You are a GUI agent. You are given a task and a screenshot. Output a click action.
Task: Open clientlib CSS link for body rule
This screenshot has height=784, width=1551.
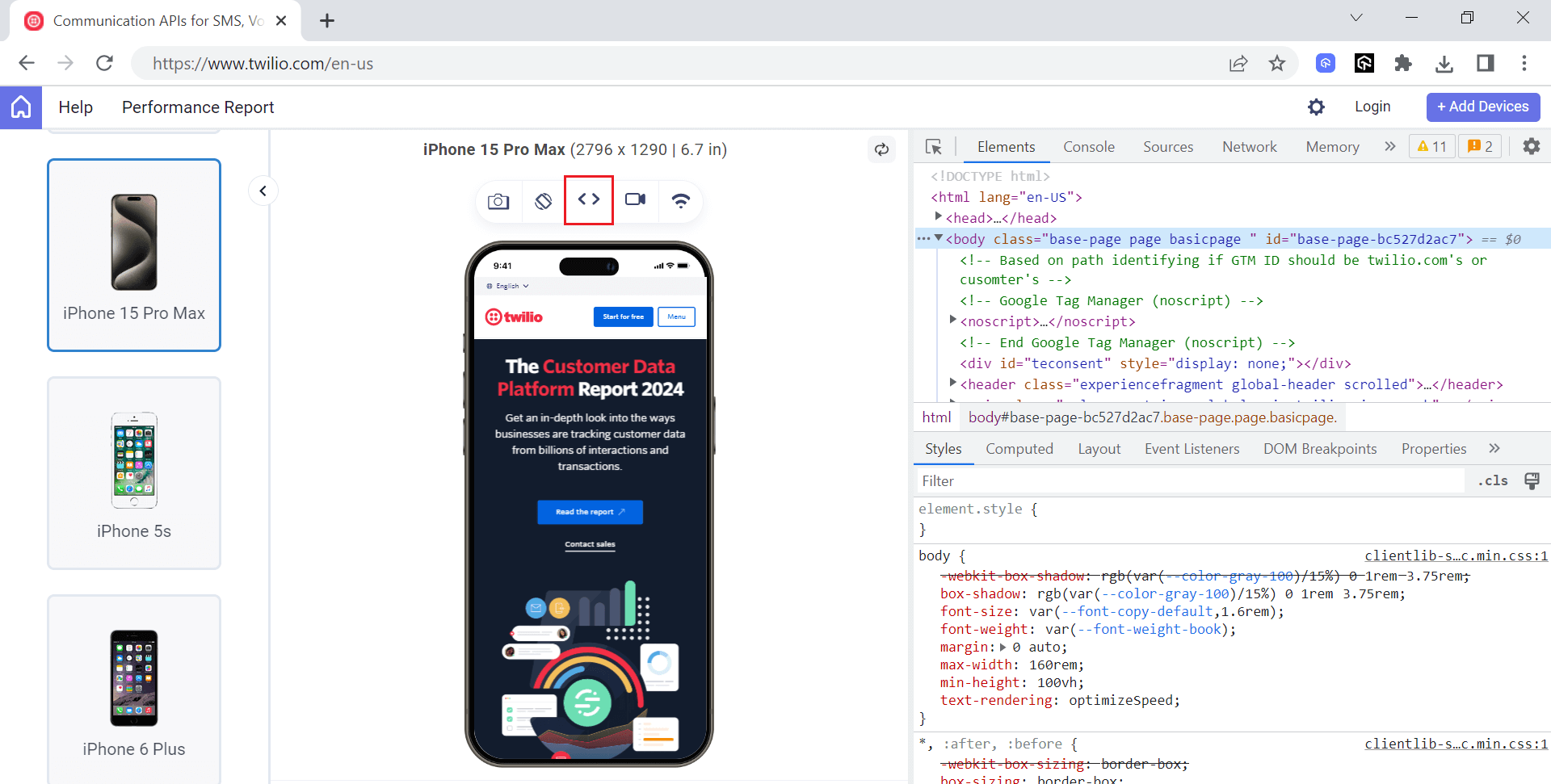pos(1456,556)
